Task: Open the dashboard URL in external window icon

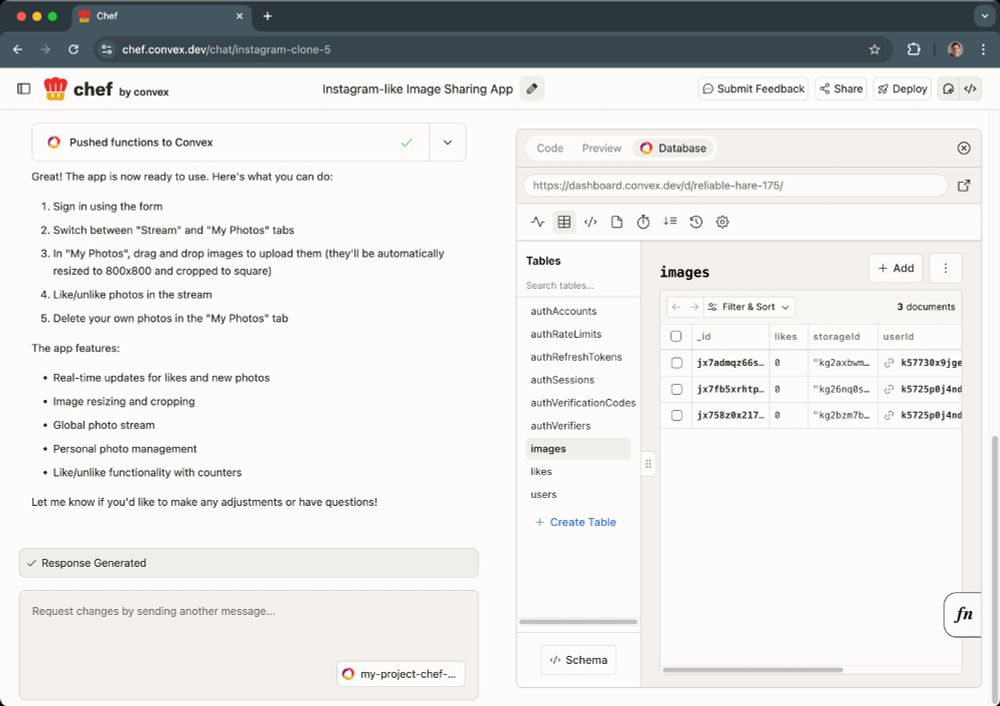Action: pos(964,186)
